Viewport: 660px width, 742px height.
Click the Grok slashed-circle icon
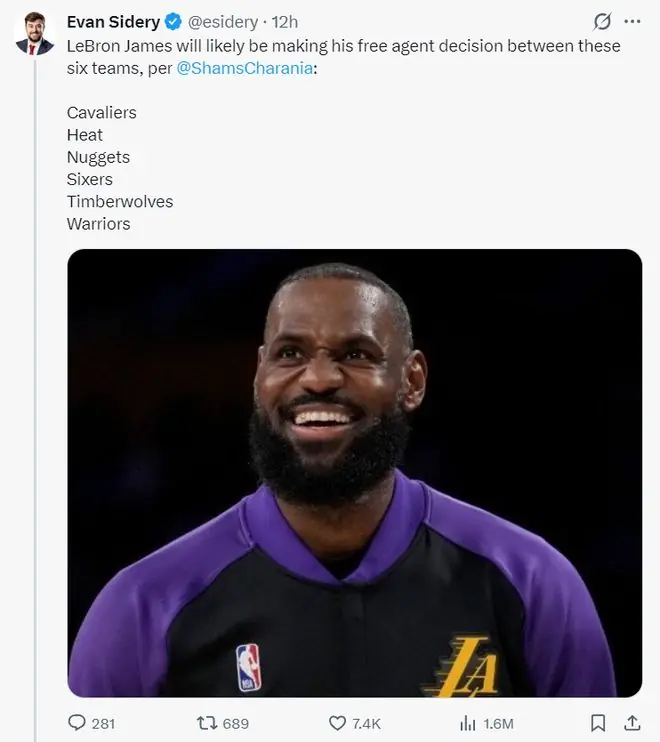pyautogui.click(x=602, y=21)
